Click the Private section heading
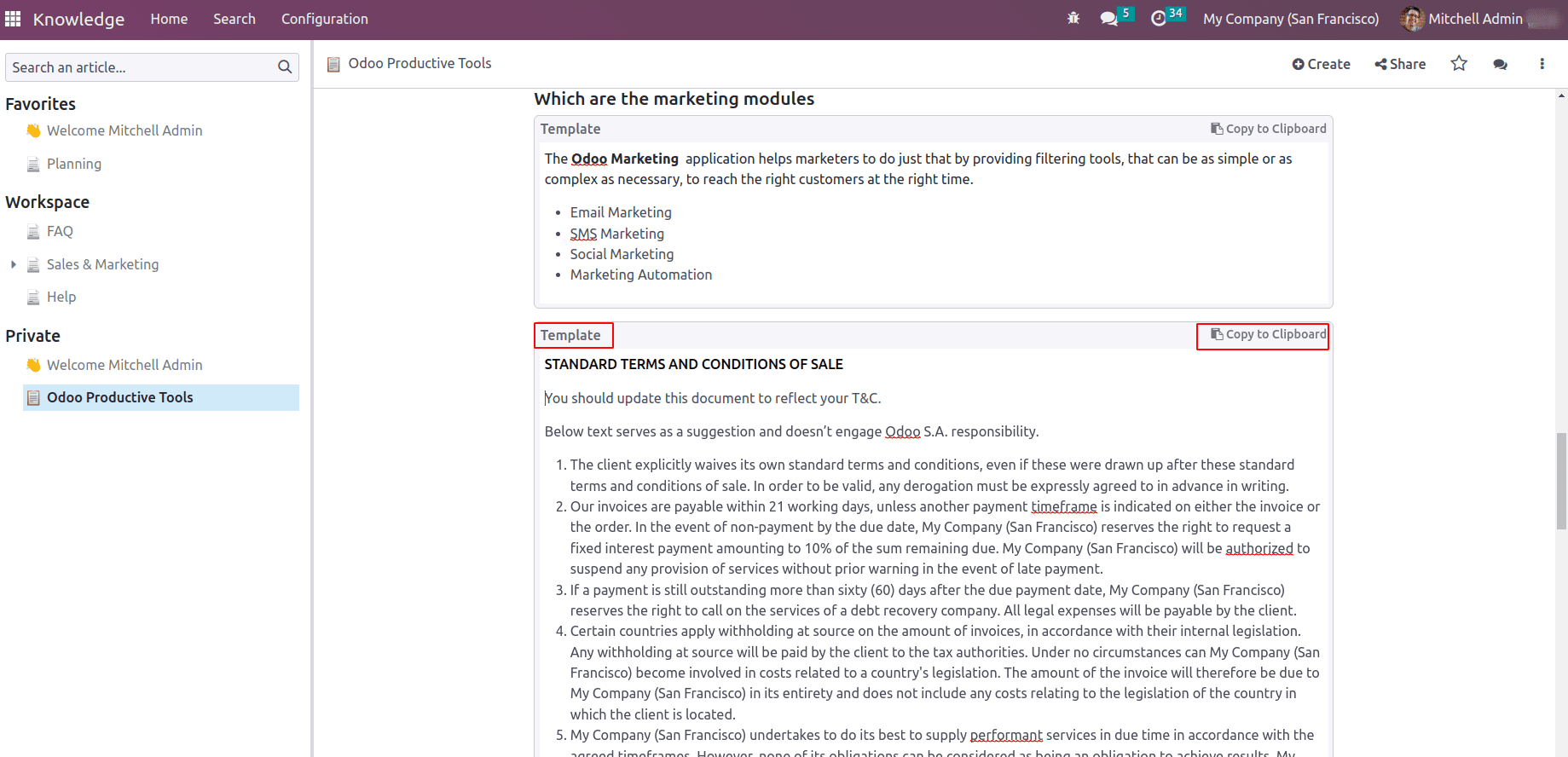Image resolution: width=1568 pixels, height=757 pixels. (x=32, y=336)
